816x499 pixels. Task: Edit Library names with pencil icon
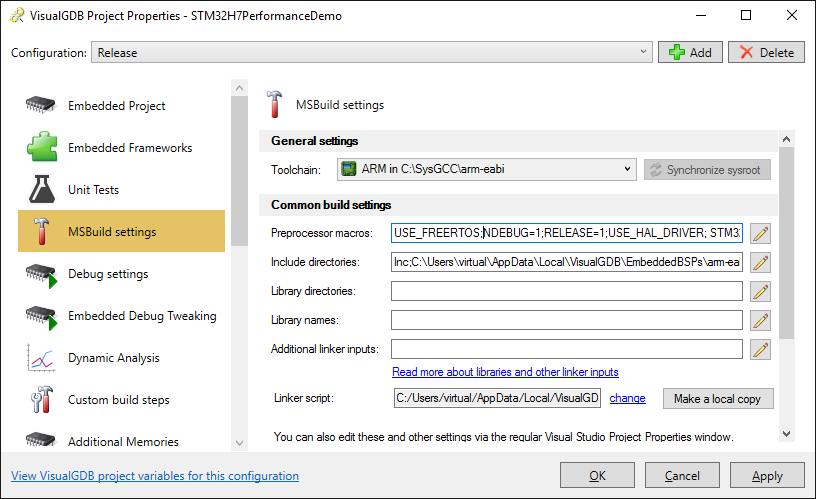(760, 321)
